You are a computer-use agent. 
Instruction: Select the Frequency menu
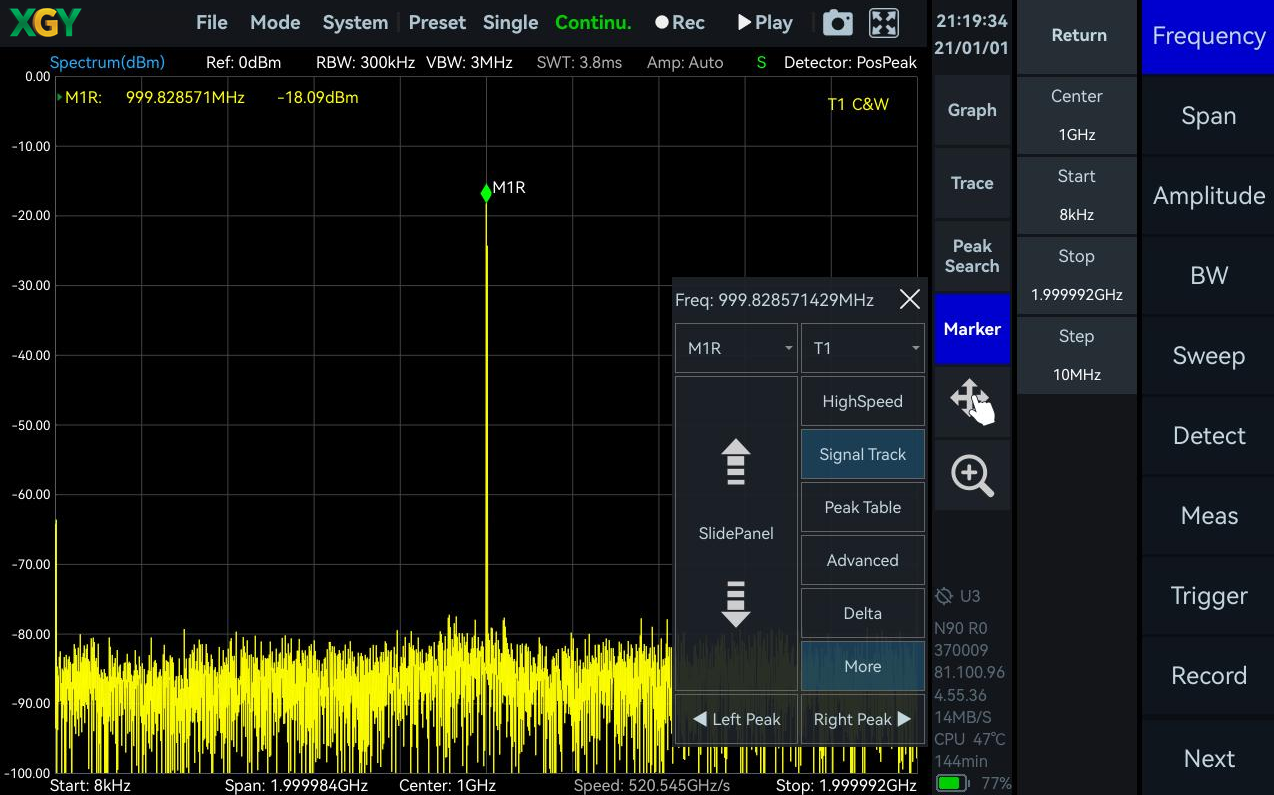[1208, 36]
